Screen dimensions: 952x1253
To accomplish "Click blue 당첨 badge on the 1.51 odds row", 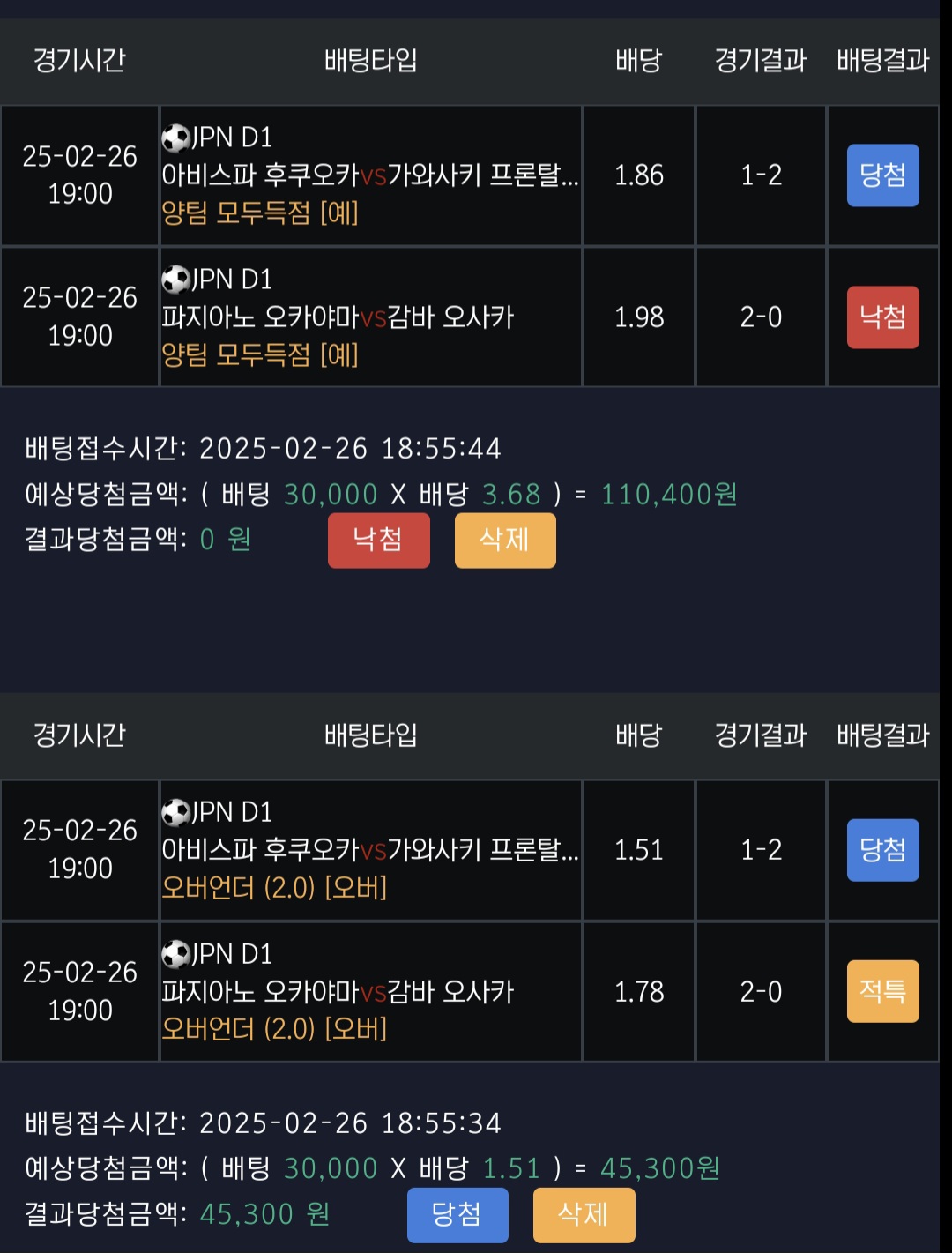I will click(x=882, y=850).
